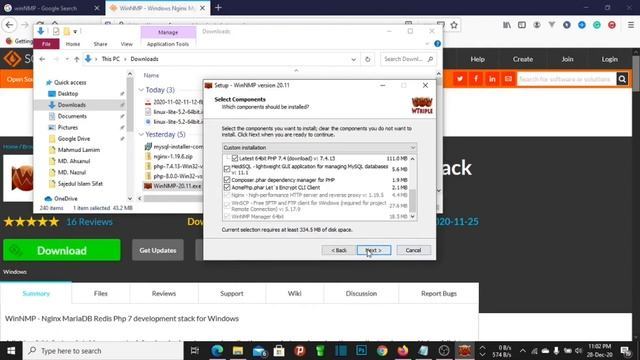Uncheck Latest 64bit PHP 7.4 component
Image resolution: width=640 pixels, height=360 pixels.
pyautogui.click(x=235, y=158)
